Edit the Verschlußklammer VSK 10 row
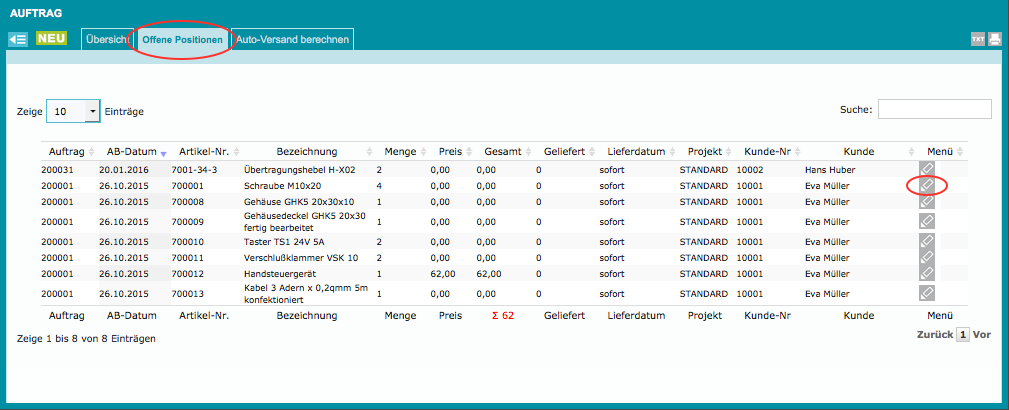Viewport: 1009px width, 410px height. click(927, 257)
